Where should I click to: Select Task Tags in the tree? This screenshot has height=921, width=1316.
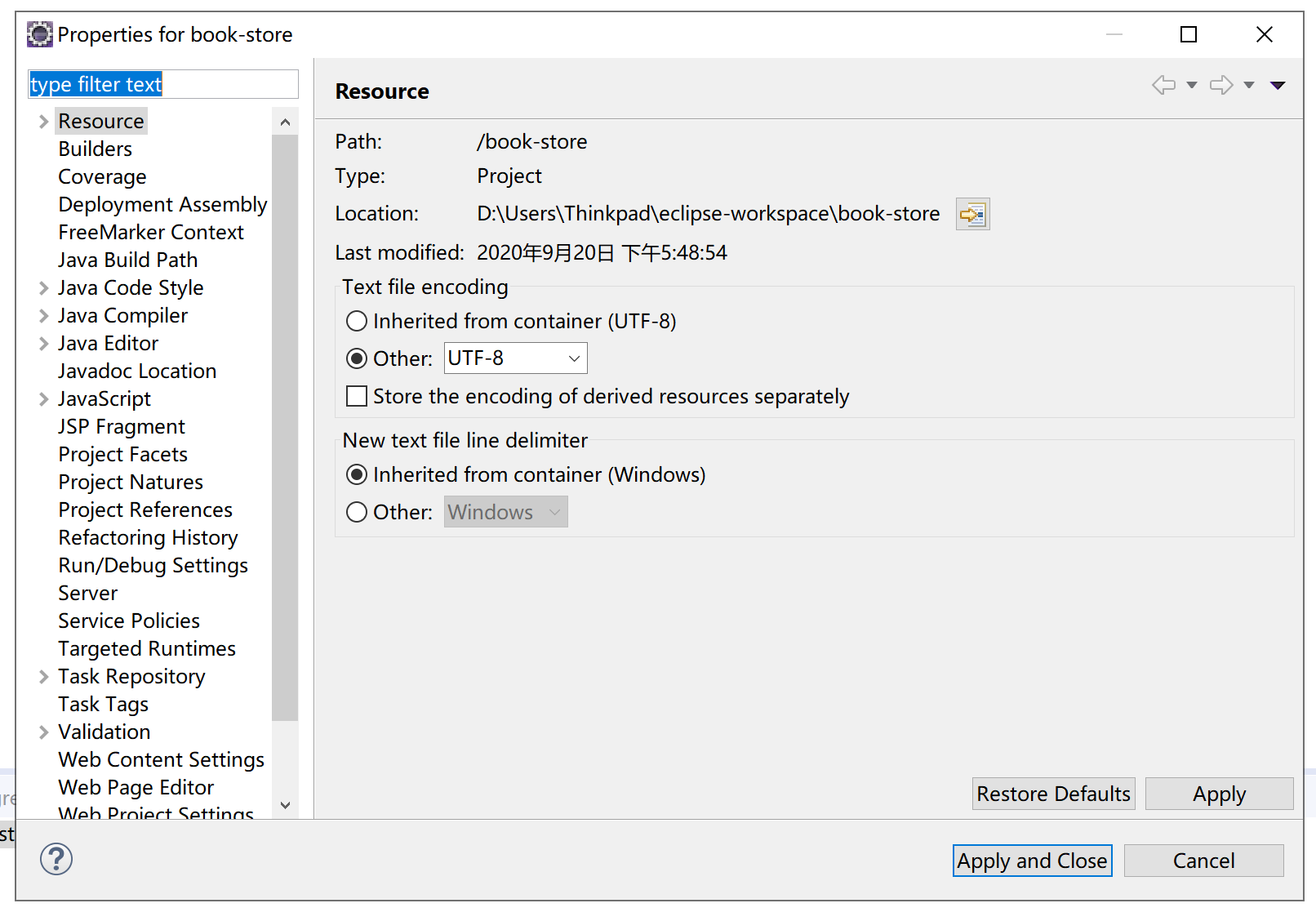point(104,704)
